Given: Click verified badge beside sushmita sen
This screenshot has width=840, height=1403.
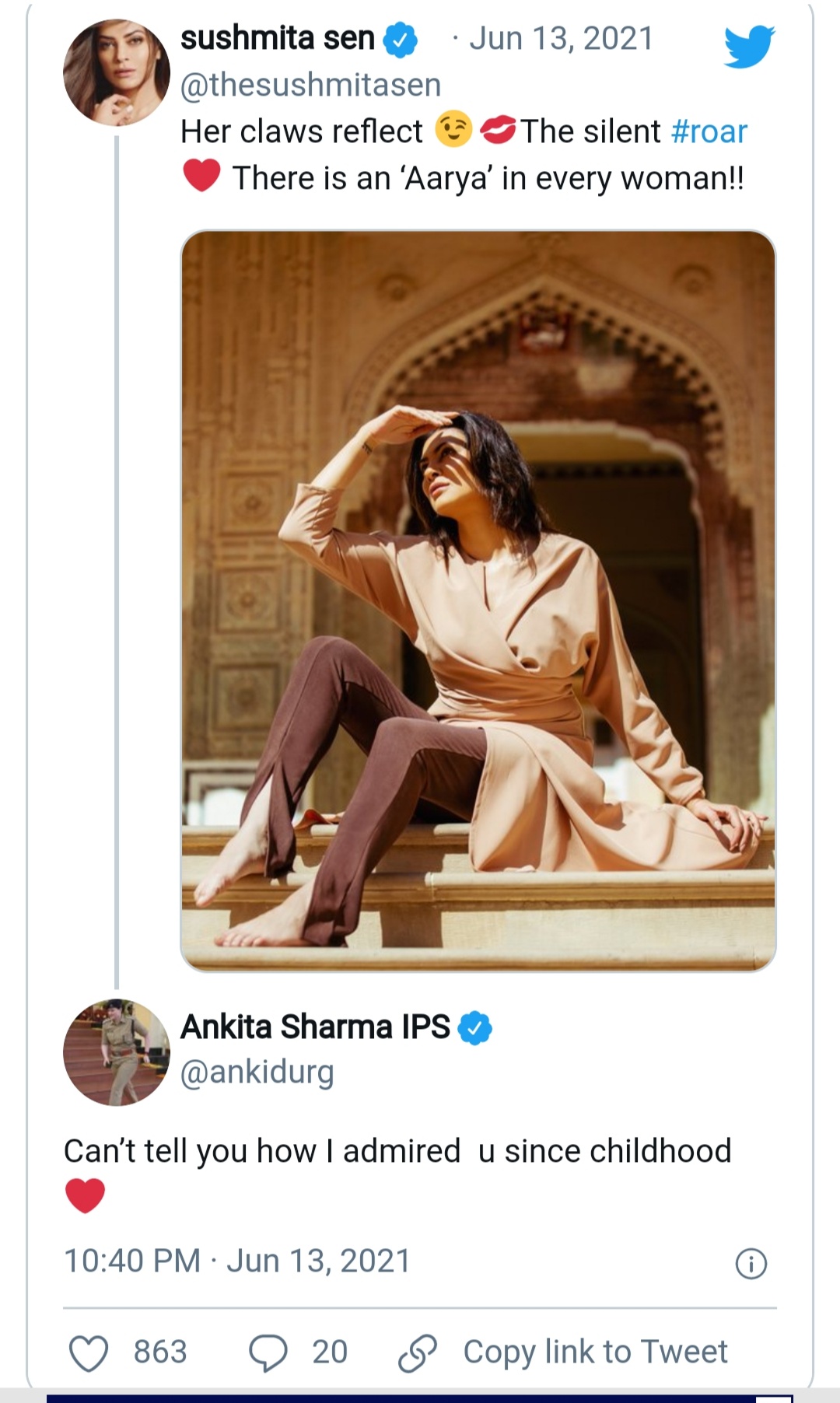Looking at the screenshot, I should pos(400,40).
